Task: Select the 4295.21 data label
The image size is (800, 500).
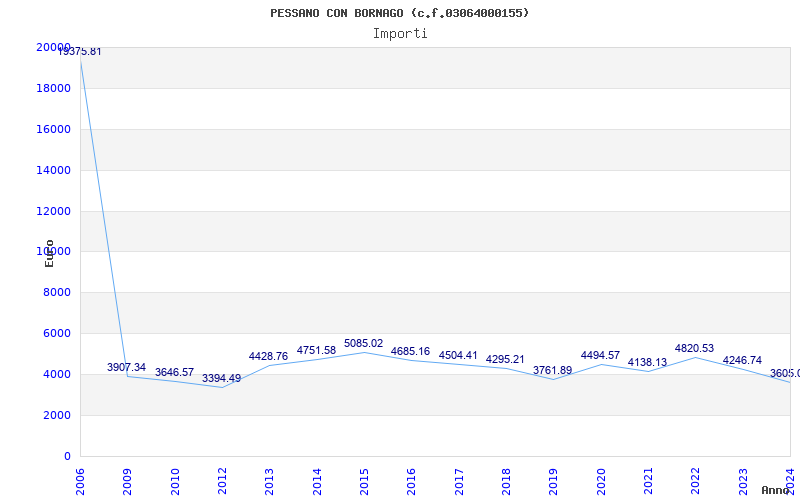Action: 505,360
